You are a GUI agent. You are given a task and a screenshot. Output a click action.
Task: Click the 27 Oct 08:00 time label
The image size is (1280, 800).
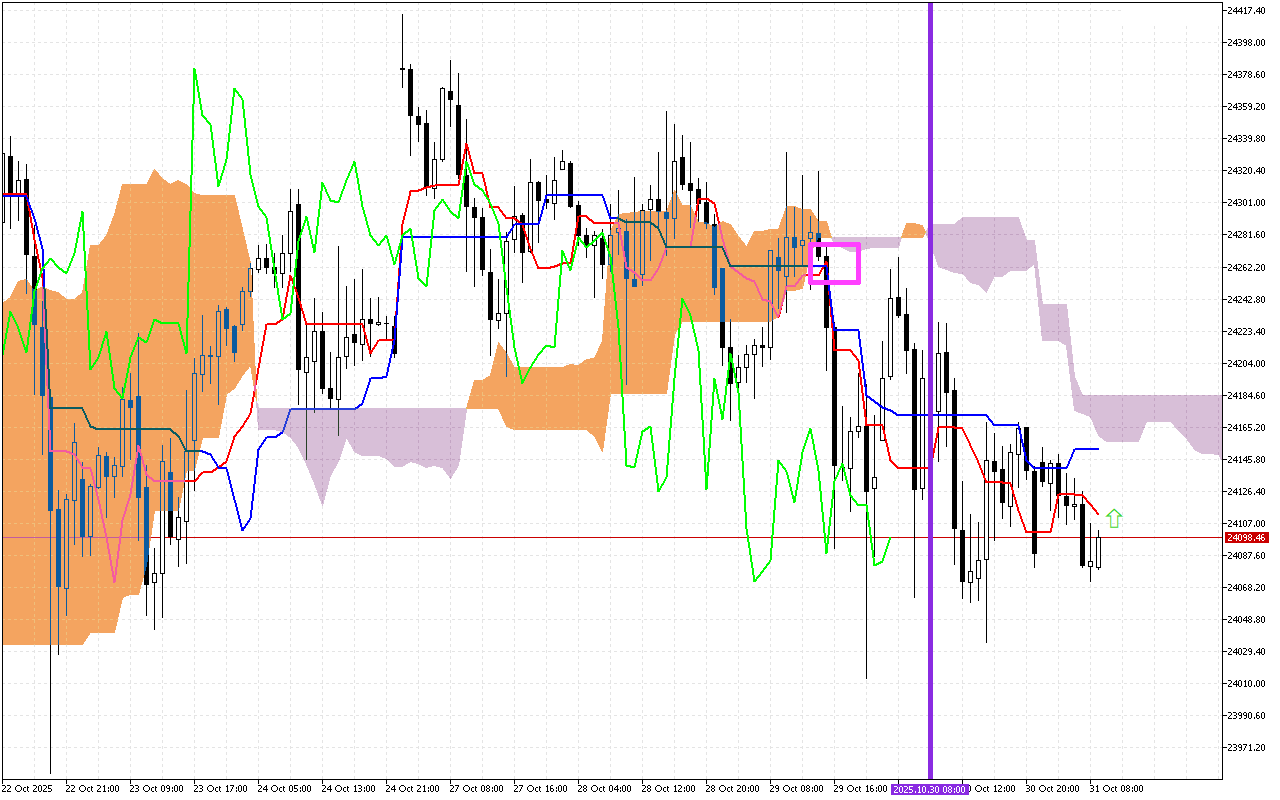coord(477,789)
